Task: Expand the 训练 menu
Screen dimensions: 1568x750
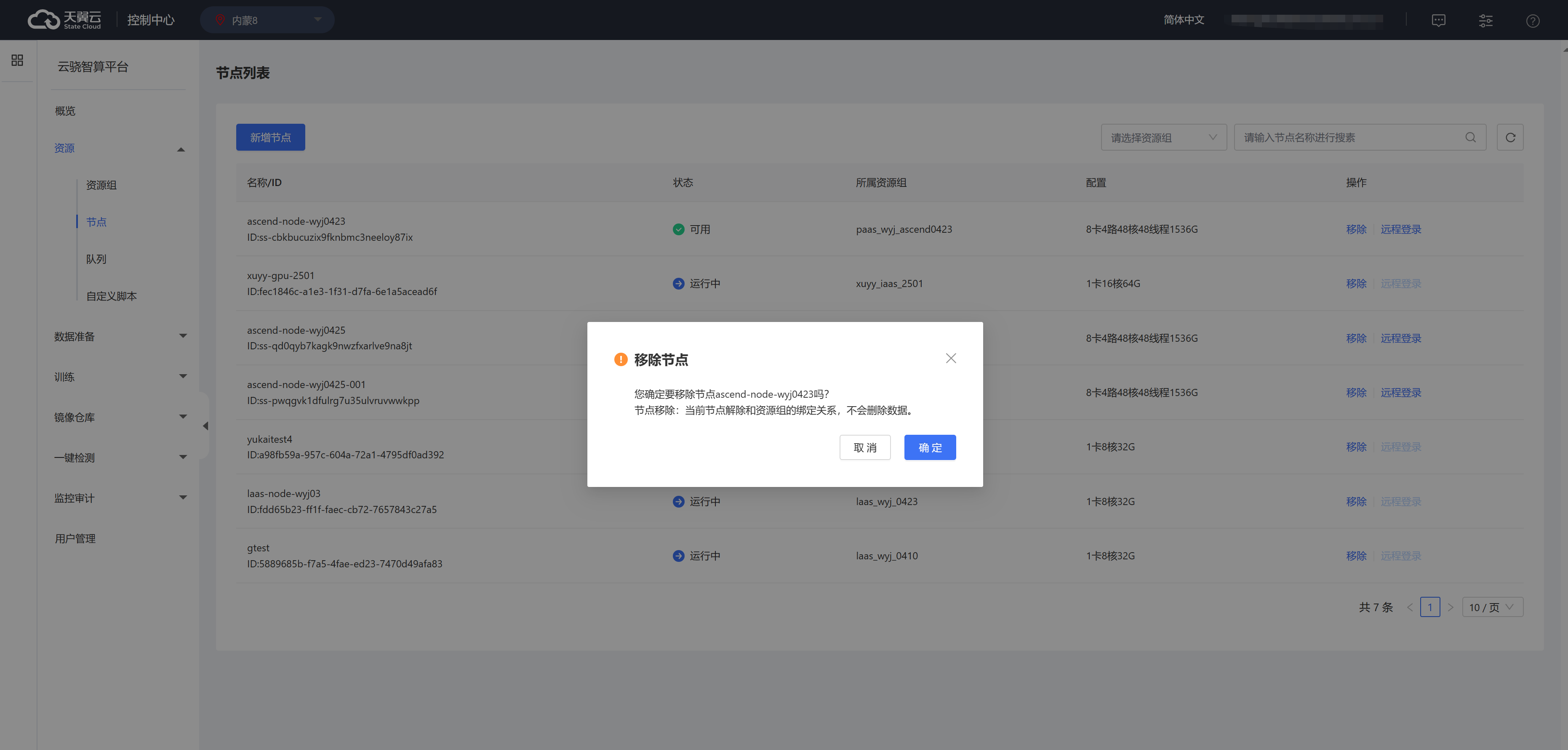Action: click(120, 377)
